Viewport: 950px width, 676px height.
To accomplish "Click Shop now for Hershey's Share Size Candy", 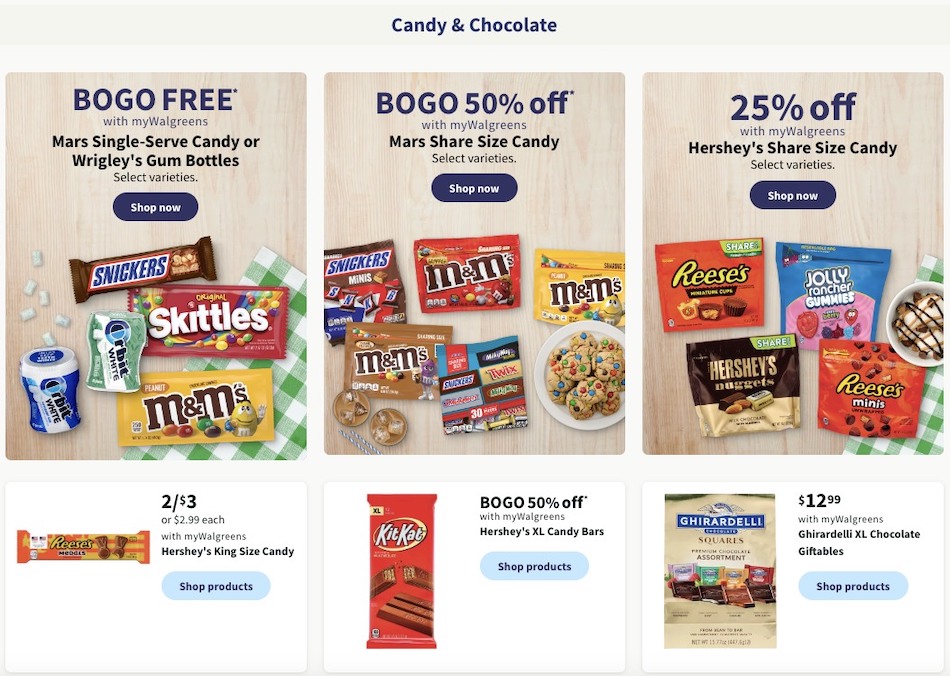I will [x=792, y=195].
